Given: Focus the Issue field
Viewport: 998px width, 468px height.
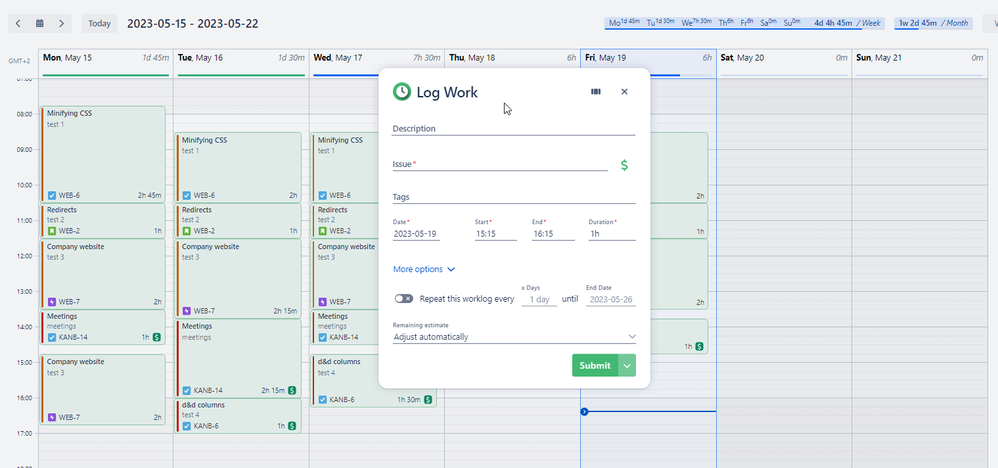Looking at the screenshot, I should point(500,164).
